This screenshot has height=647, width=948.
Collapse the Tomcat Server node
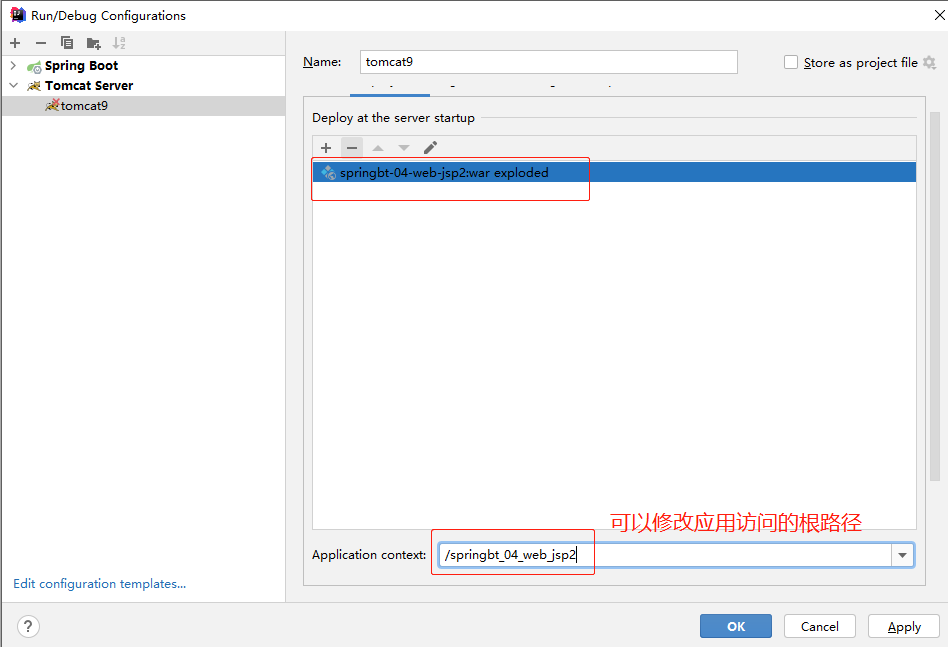pos(13,85)
